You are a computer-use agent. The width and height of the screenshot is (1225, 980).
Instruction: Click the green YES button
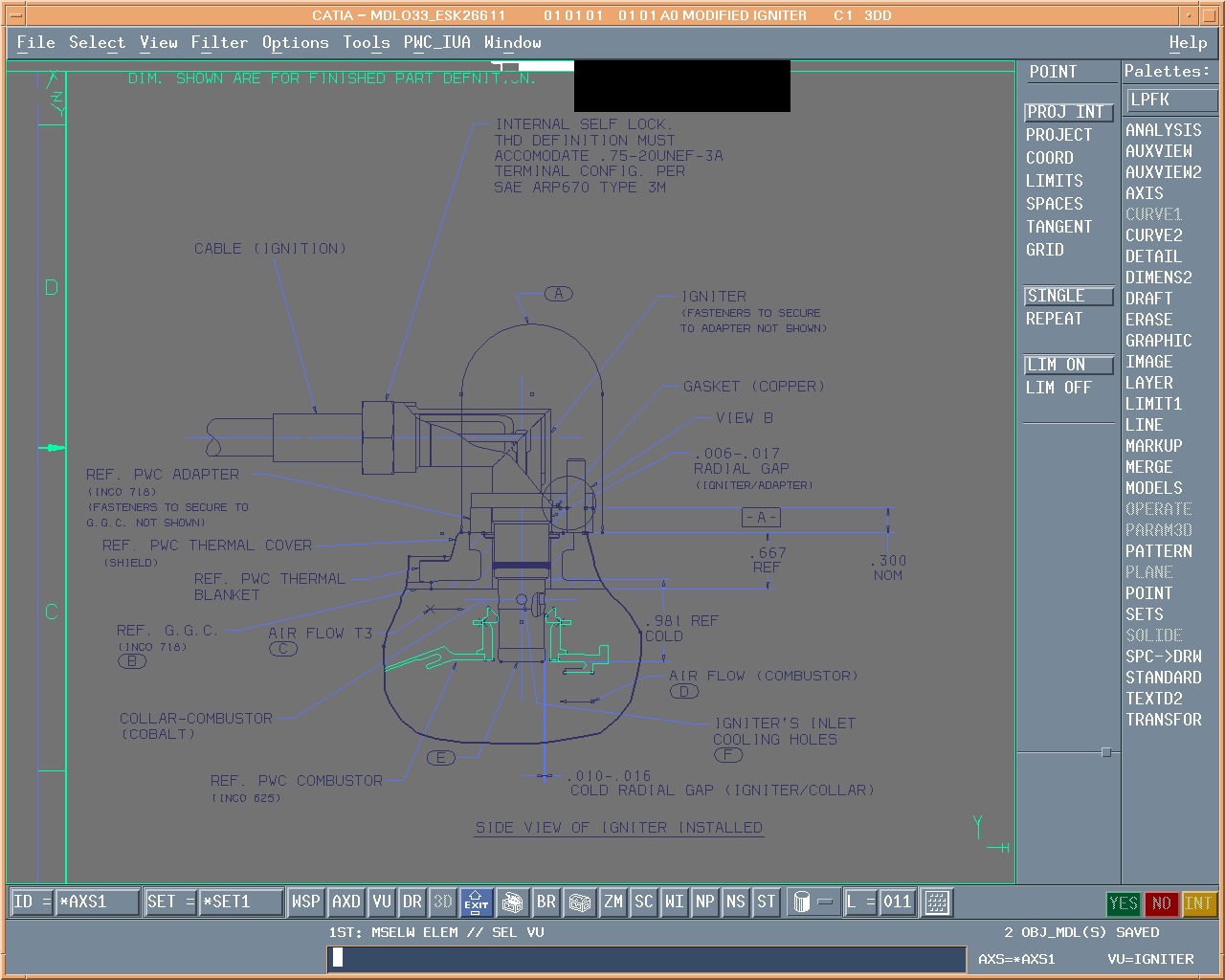pyautogui.click(x=1123, y=902)
